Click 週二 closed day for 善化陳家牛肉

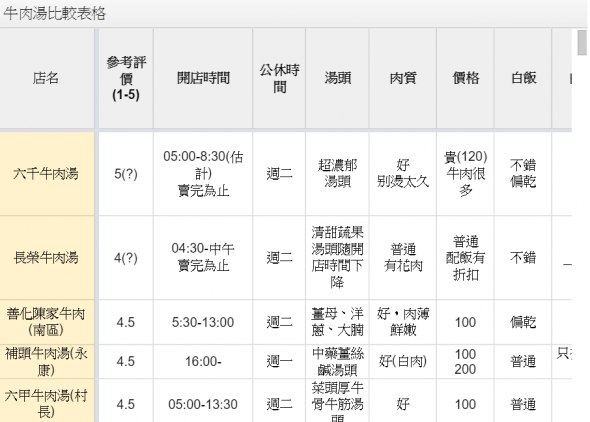279,322
